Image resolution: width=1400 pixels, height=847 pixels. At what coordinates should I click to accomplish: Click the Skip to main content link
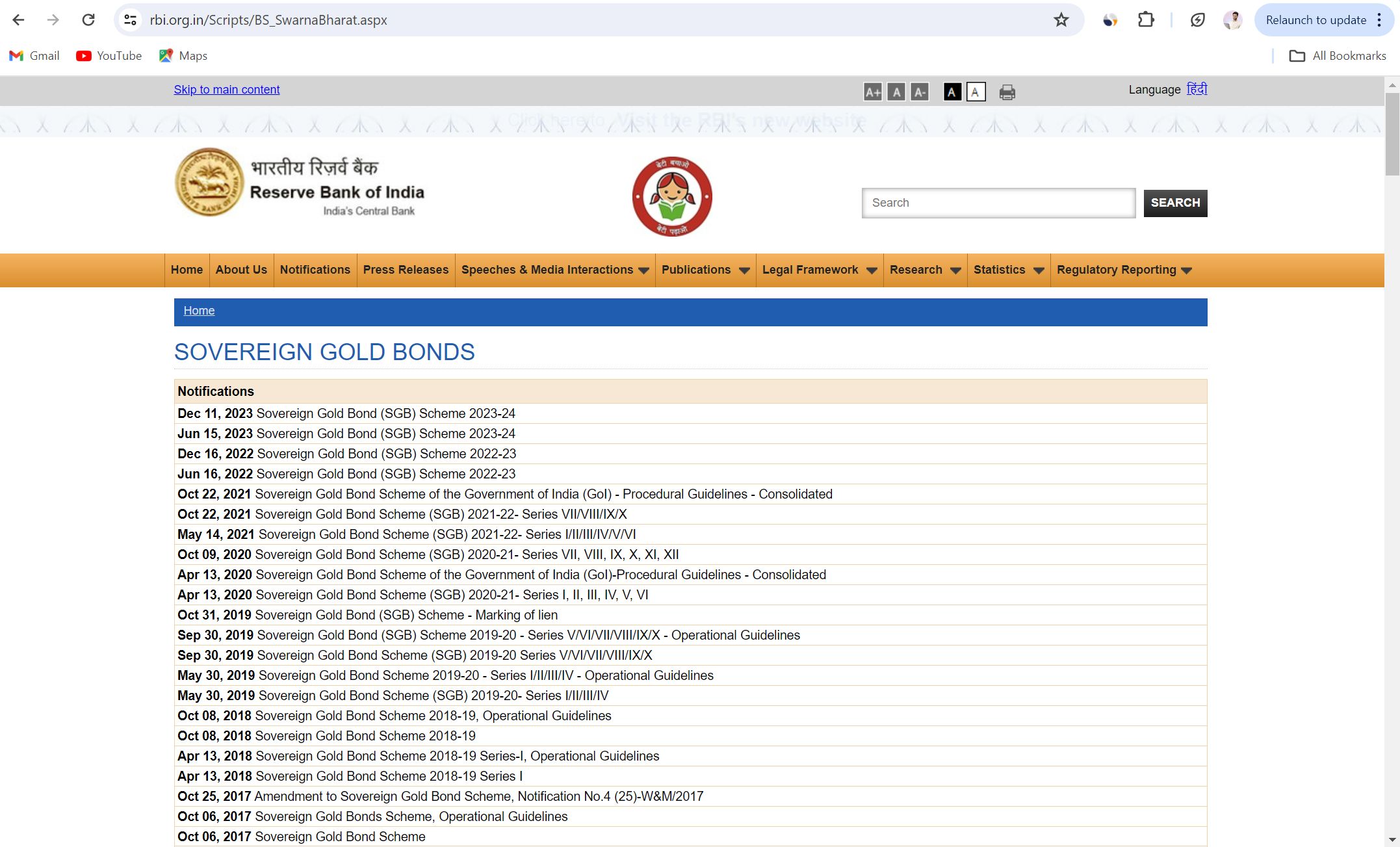(227, 90)
